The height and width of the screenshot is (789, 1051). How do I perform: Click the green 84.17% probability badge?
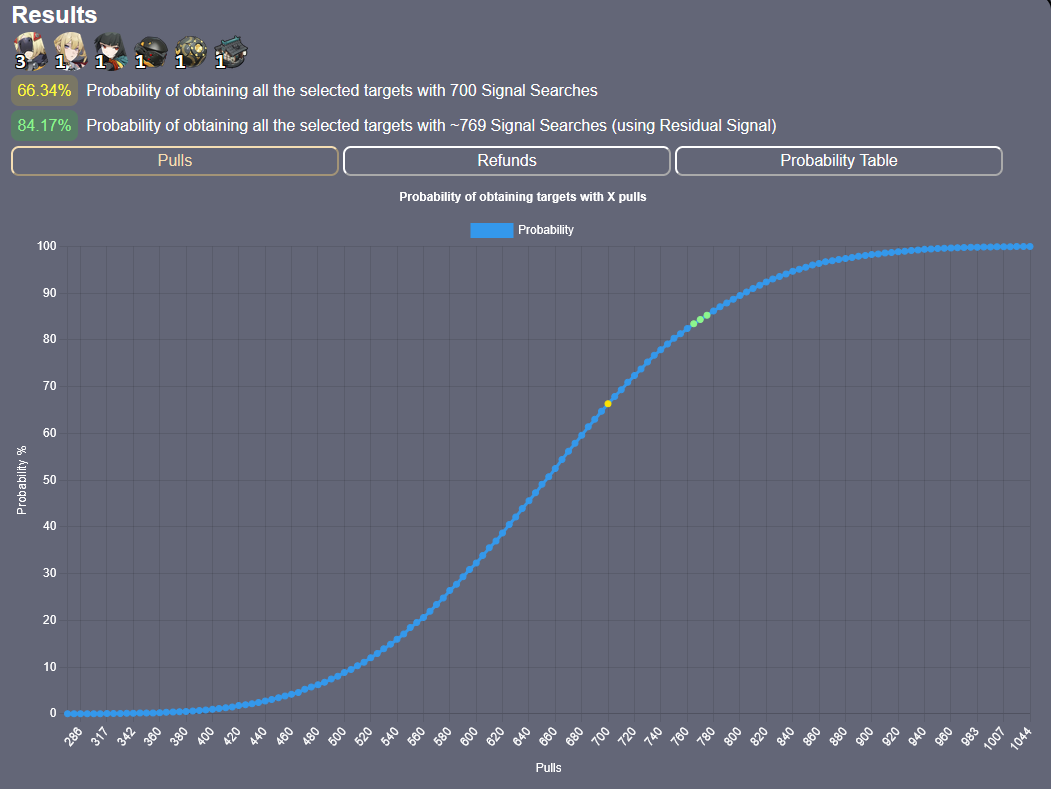pos(44,125)
